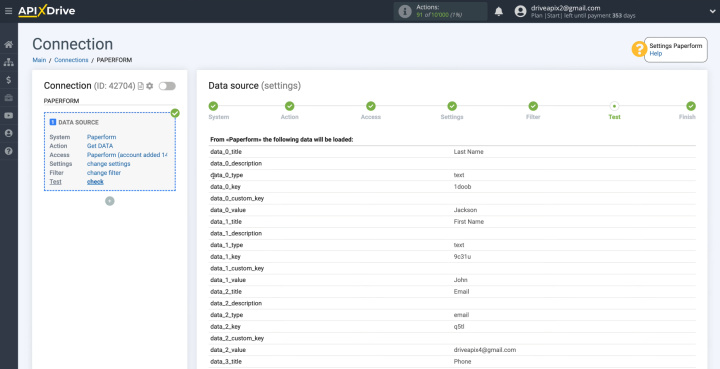Image resolution: width=720 pixels, height=369 pixels.
Task: Click the 1doob key value
Action: [462, 187]
